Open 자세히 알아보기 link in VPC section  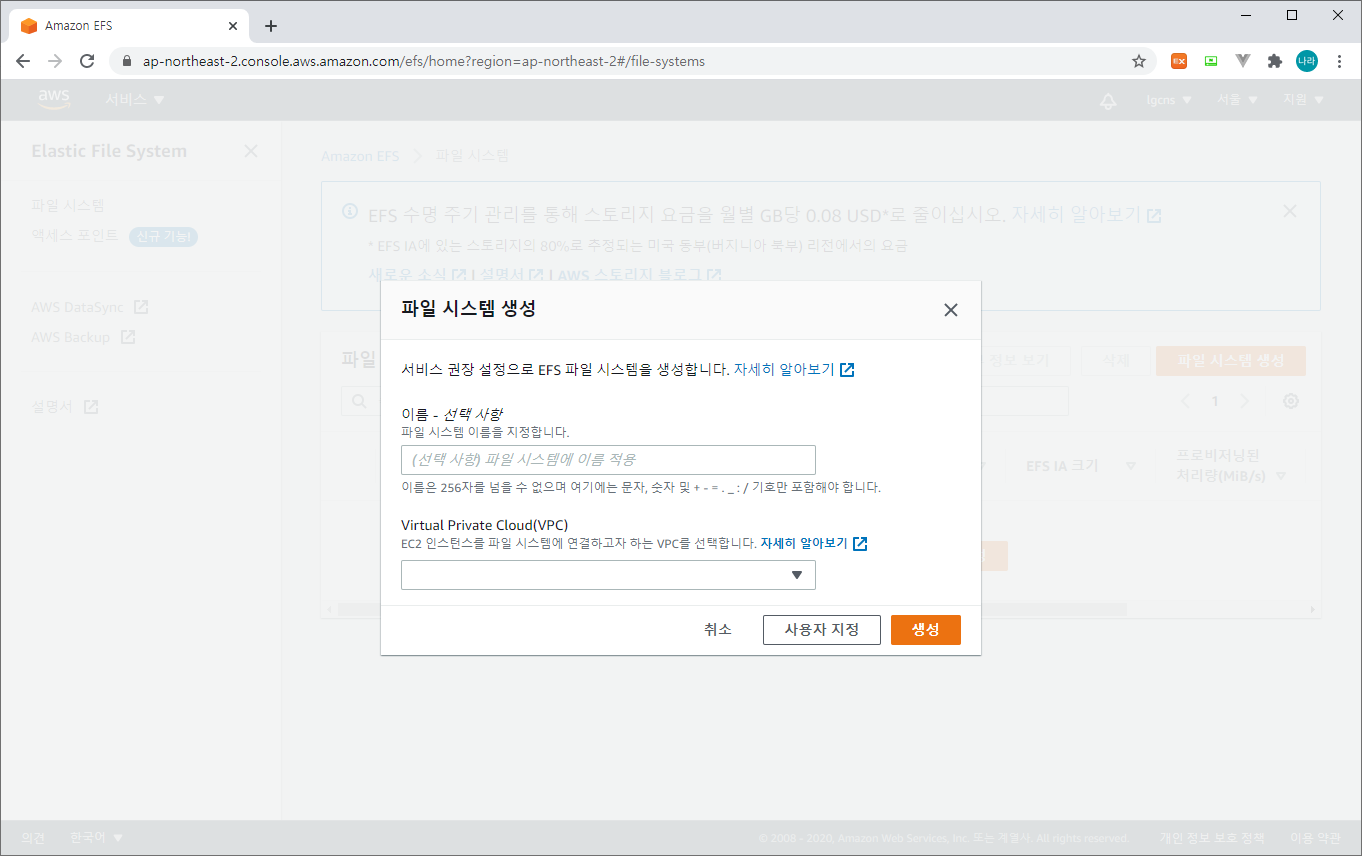tap(804, 544)
